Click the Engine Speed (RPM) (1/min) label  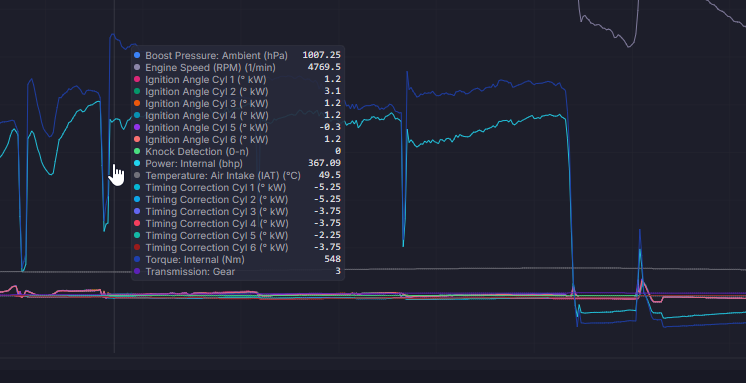[210, 68]
